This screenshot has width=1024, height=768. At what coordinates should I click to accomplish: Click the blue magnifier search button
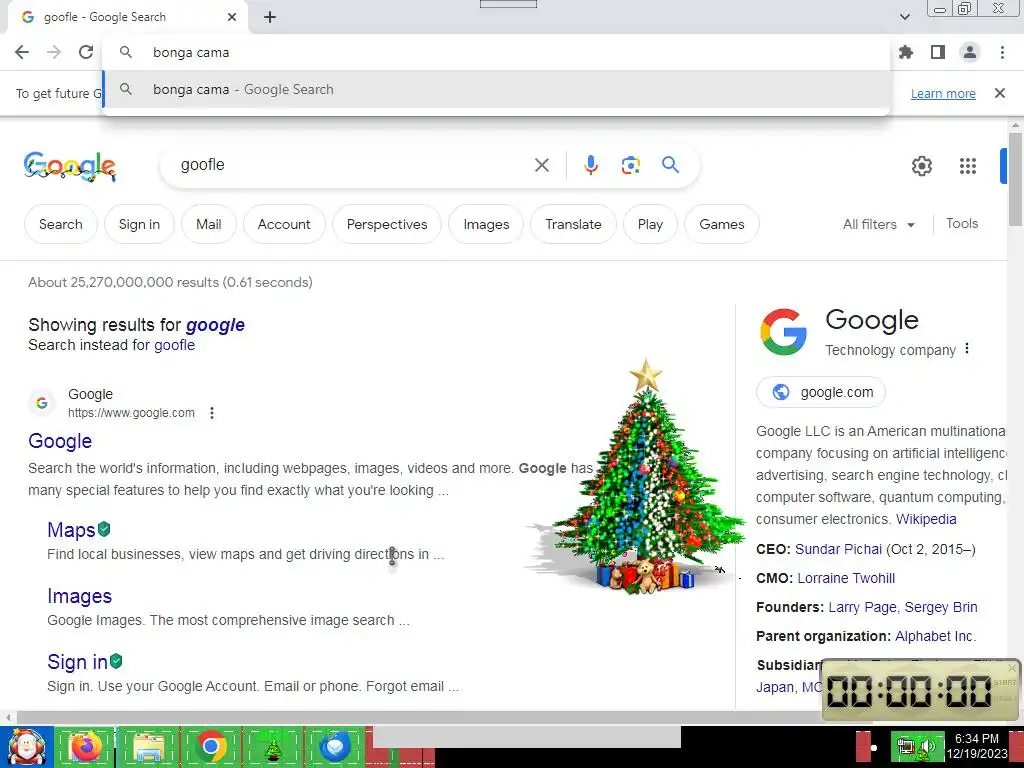point(670,165)
